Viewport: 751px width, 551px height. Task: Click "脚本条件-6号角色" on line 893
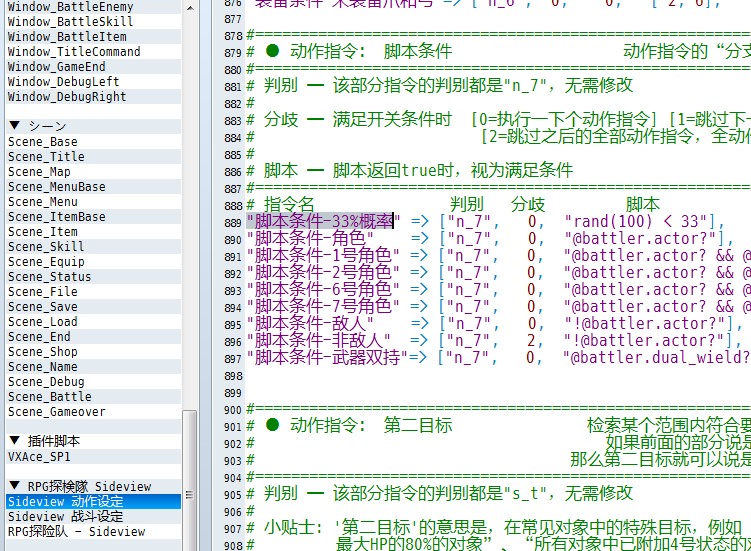click(x=323, y=289)
